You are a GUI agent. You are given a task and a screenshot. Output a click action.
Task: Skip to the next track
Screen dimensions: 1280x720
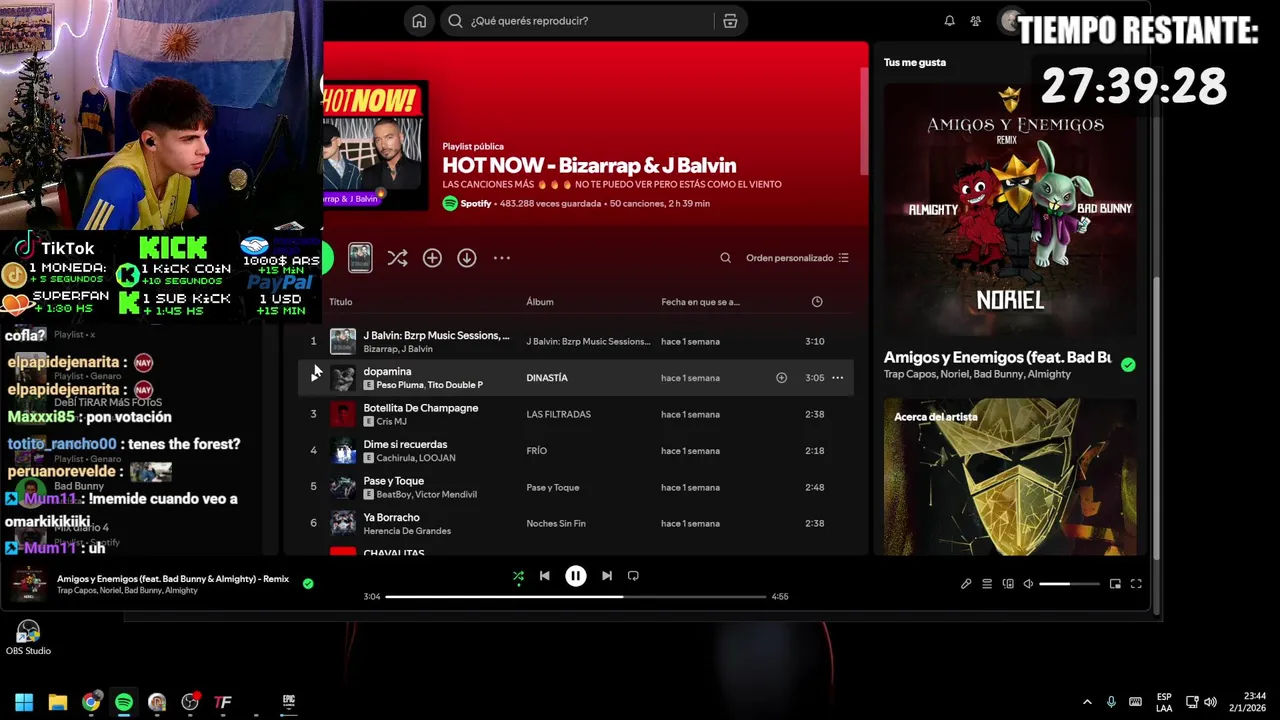[607, 576]
